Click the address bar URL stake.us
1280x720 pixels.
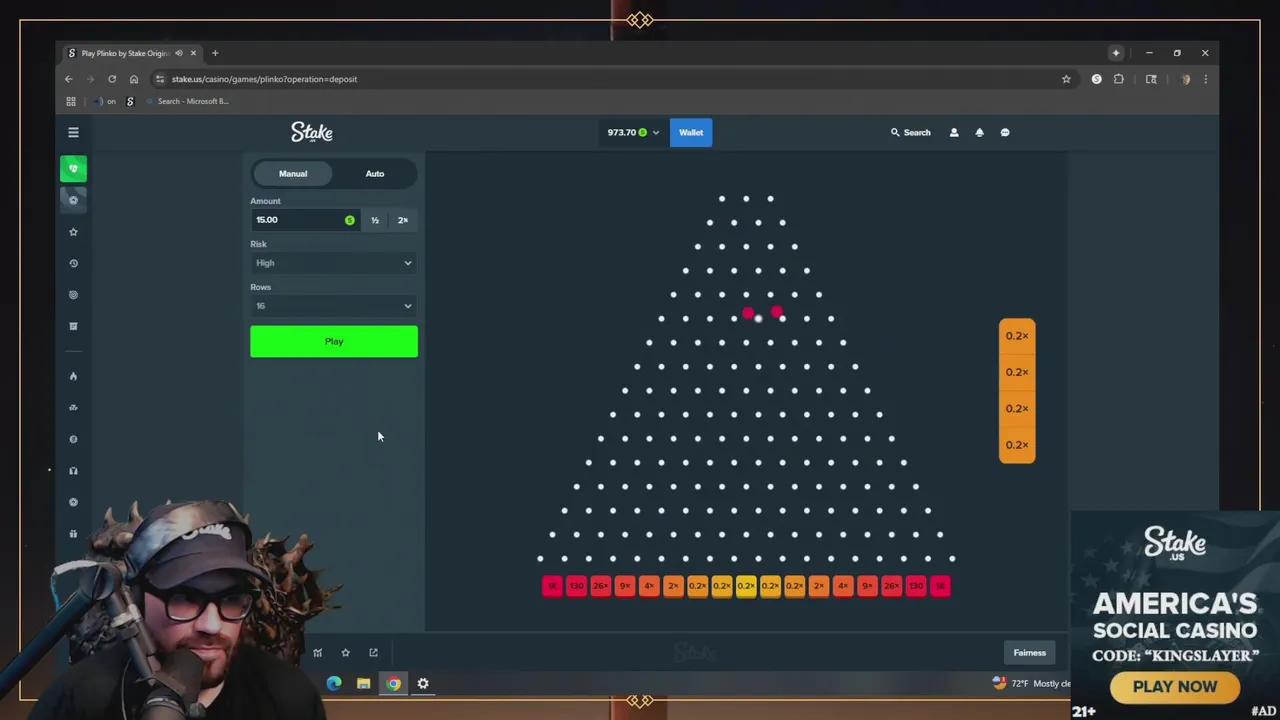[x=264, y=79]
